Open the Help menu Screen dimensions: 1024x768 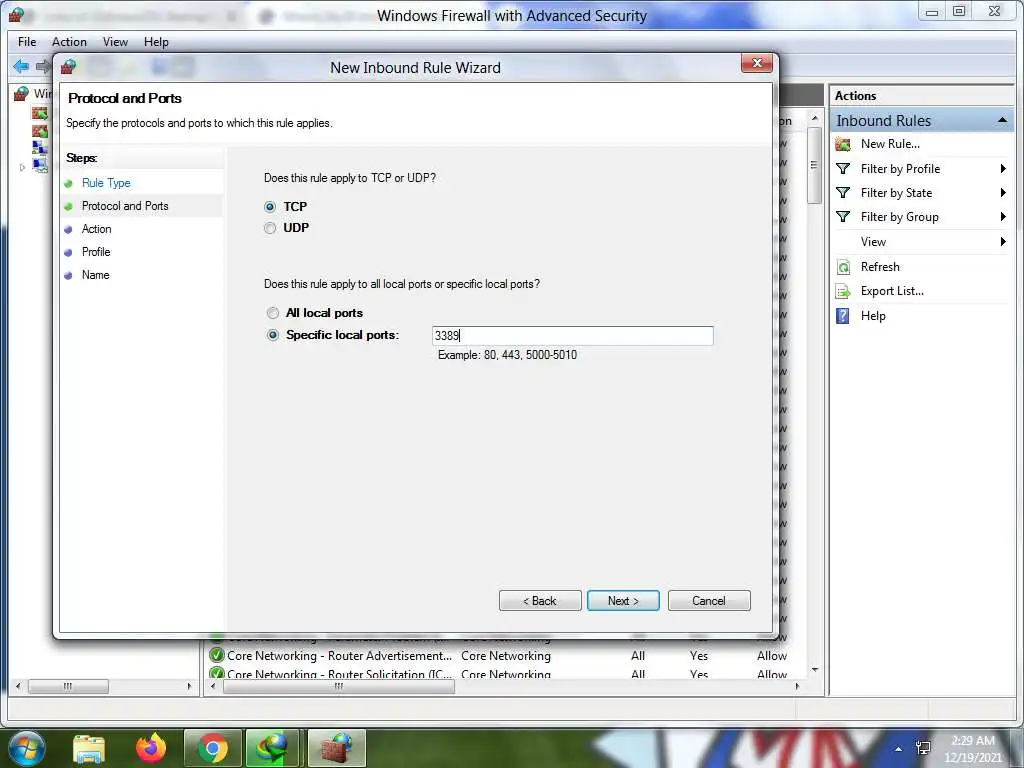coord(156,42)
